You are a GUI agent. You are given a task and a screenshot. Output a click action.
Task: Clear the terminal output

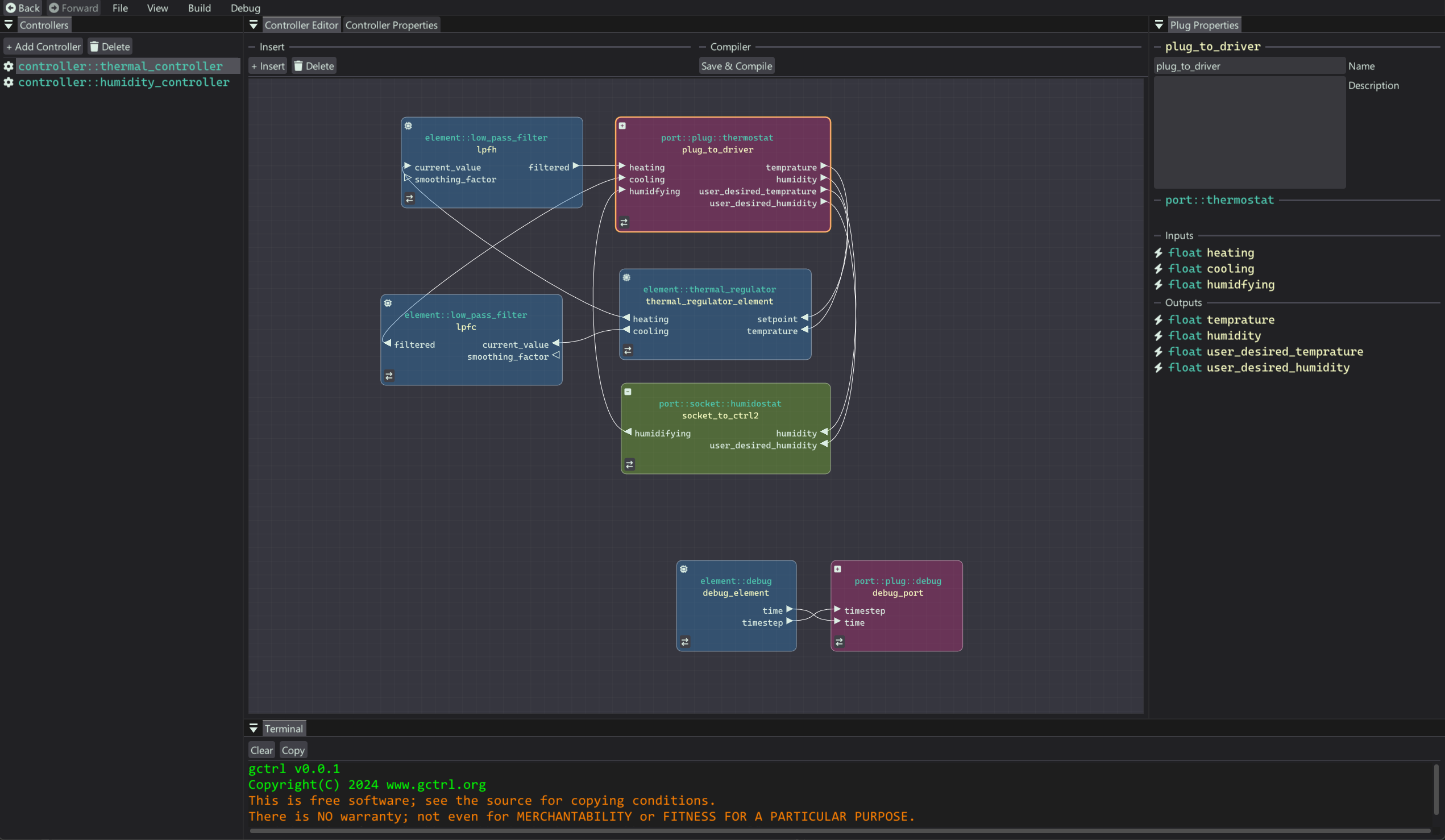[261, 750]
